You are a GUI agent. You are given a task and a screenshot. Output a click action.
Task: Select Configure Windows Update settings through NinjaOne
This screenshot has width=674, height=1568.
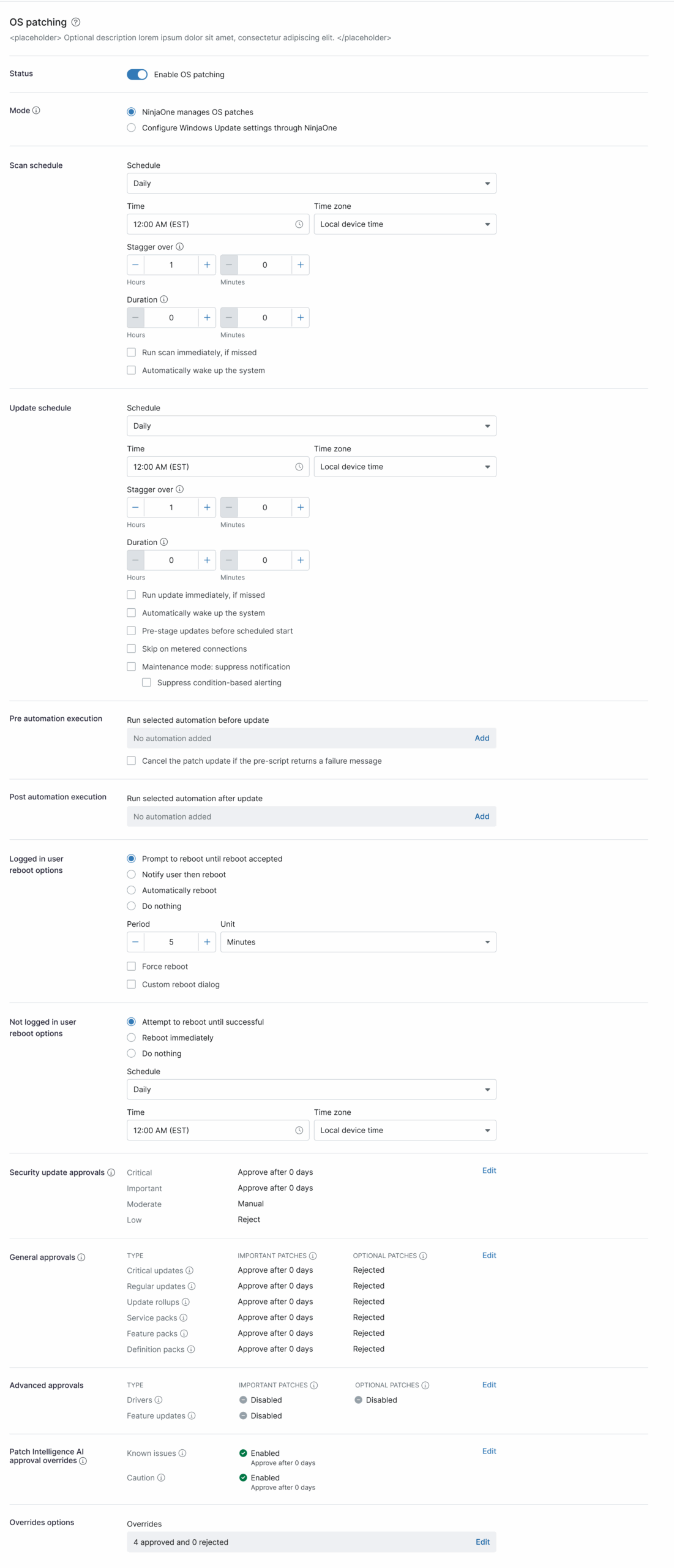coord(132,127)
